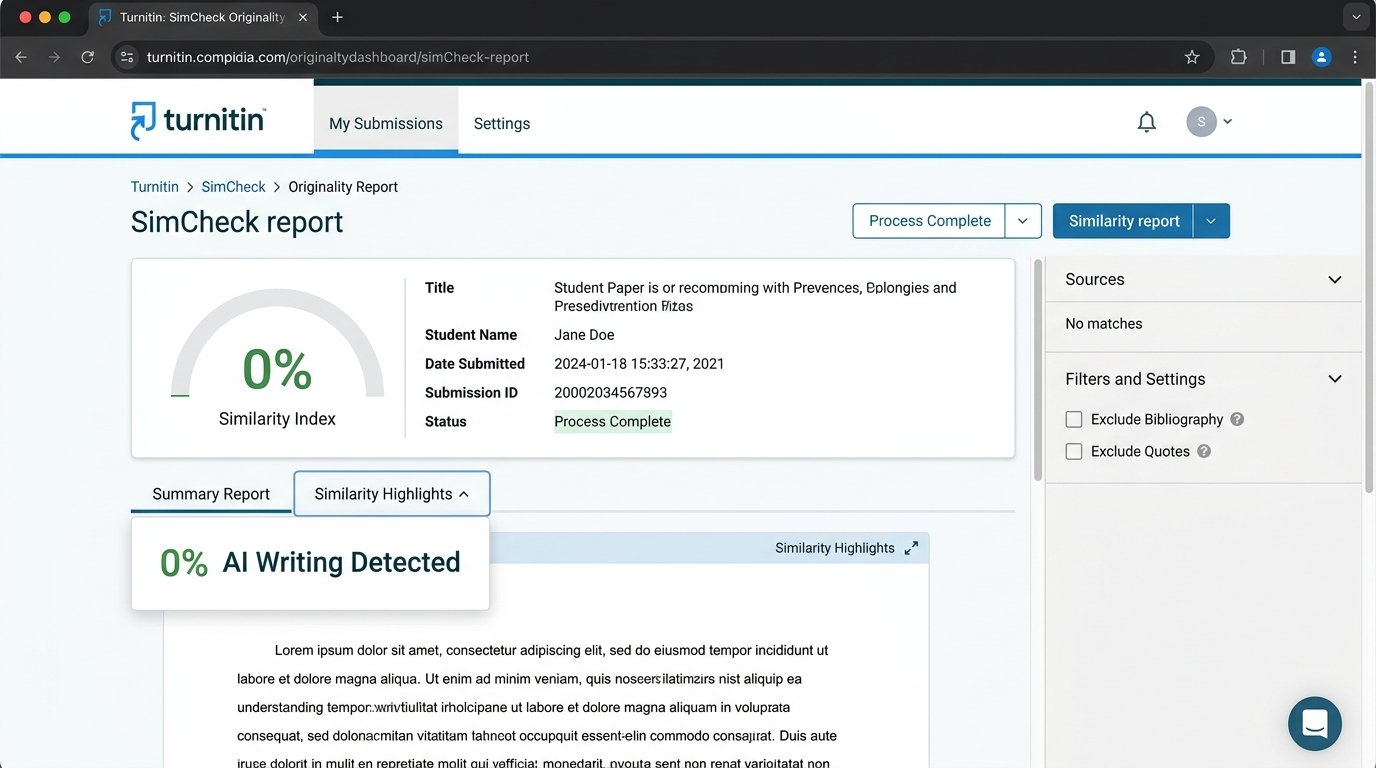Open the Settings tab
The height and width of the screenshot is (768, 1376).
coord(502,123)
